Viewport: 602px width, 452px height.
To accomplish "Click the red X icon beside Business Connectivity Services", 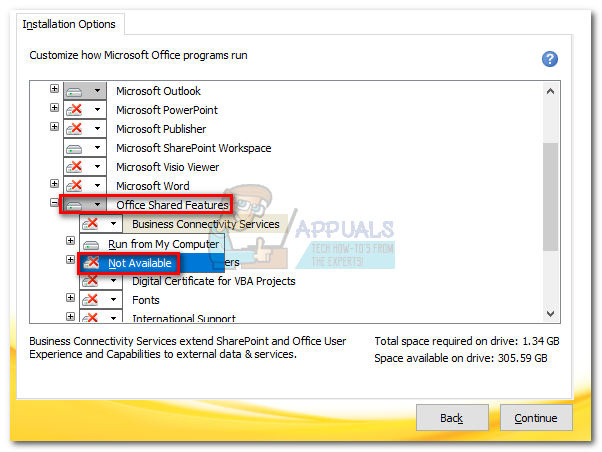I will [90, 224].
